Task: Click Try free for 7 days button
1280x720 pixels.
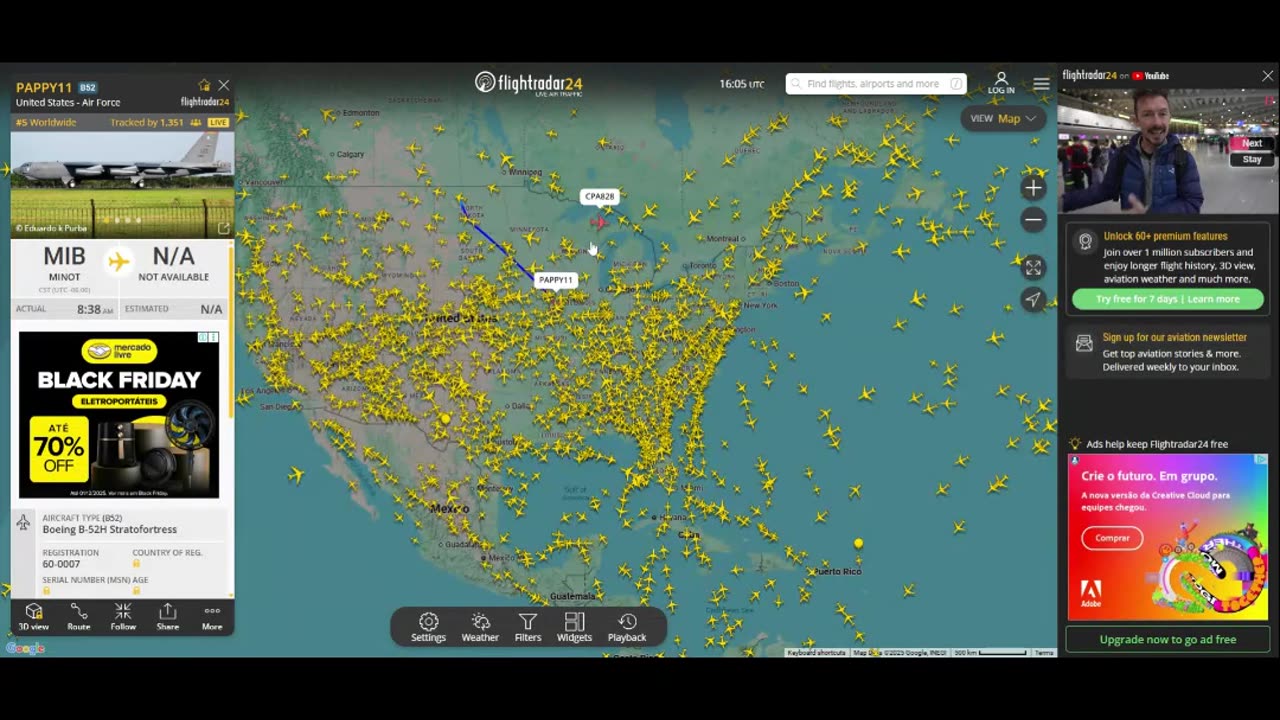Action: click(x=1167, y=299)
